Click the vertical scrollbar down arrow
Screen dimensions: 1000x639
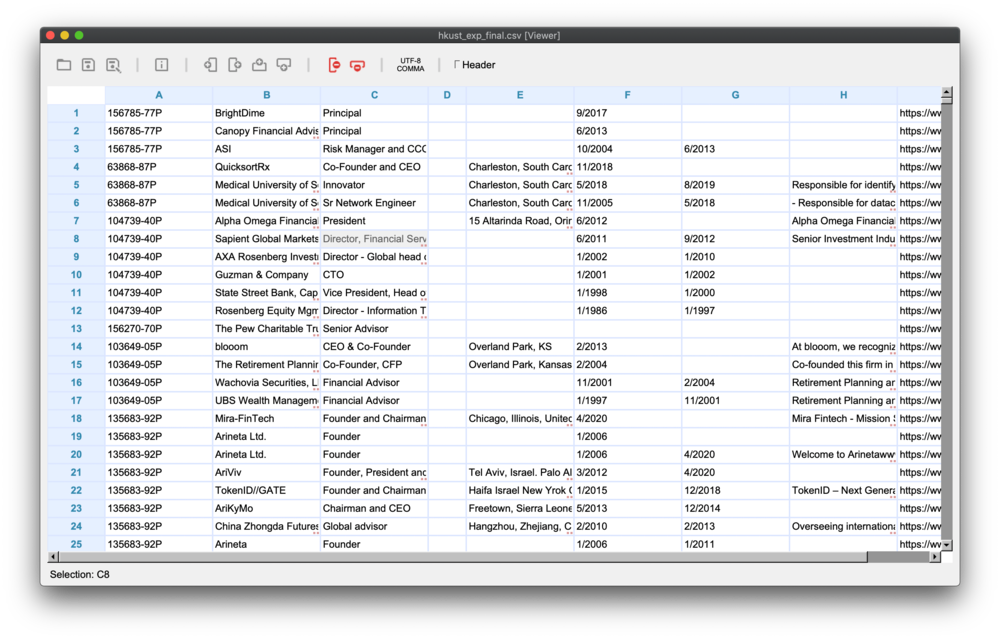point(946,545)
